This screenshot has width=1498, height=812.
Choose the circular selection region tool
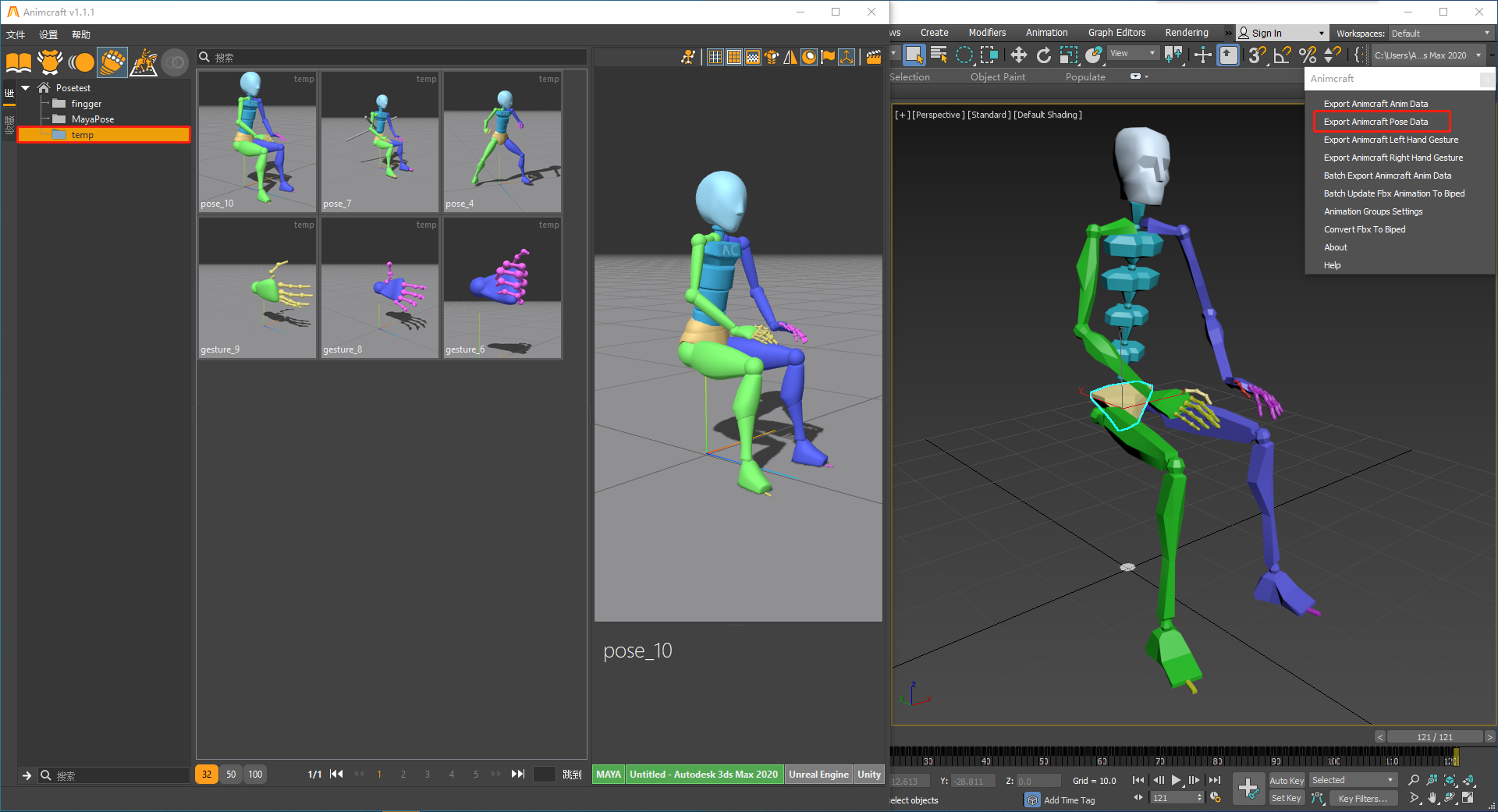tap(964, 55)
